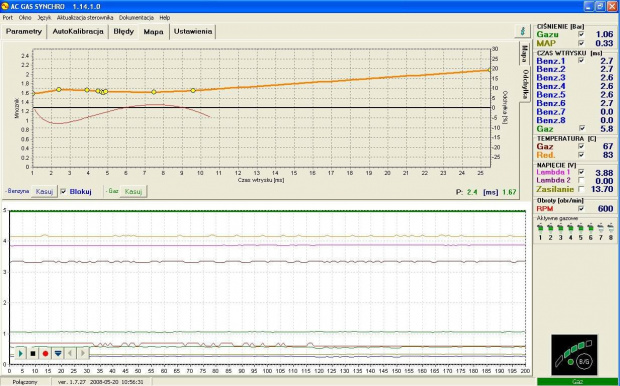Screen dimensions: 620x386
Task: Toggle the Blokuj checkbox
Action: pyautogui.click(x=63, y=191)
